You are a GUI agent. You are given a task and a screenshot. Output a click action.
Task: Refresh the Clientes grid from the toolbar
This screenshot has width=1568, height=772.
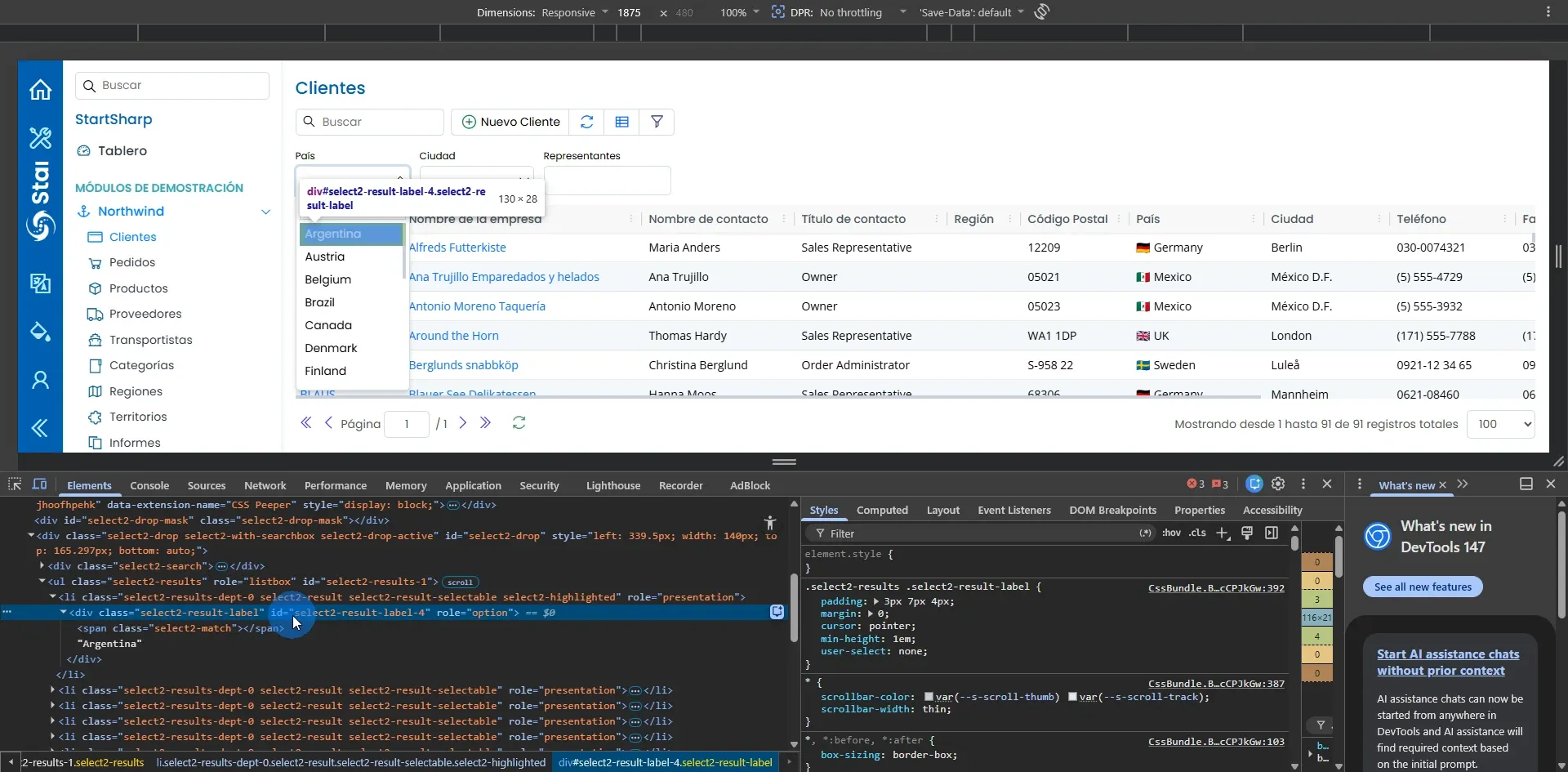pos(586,122)
